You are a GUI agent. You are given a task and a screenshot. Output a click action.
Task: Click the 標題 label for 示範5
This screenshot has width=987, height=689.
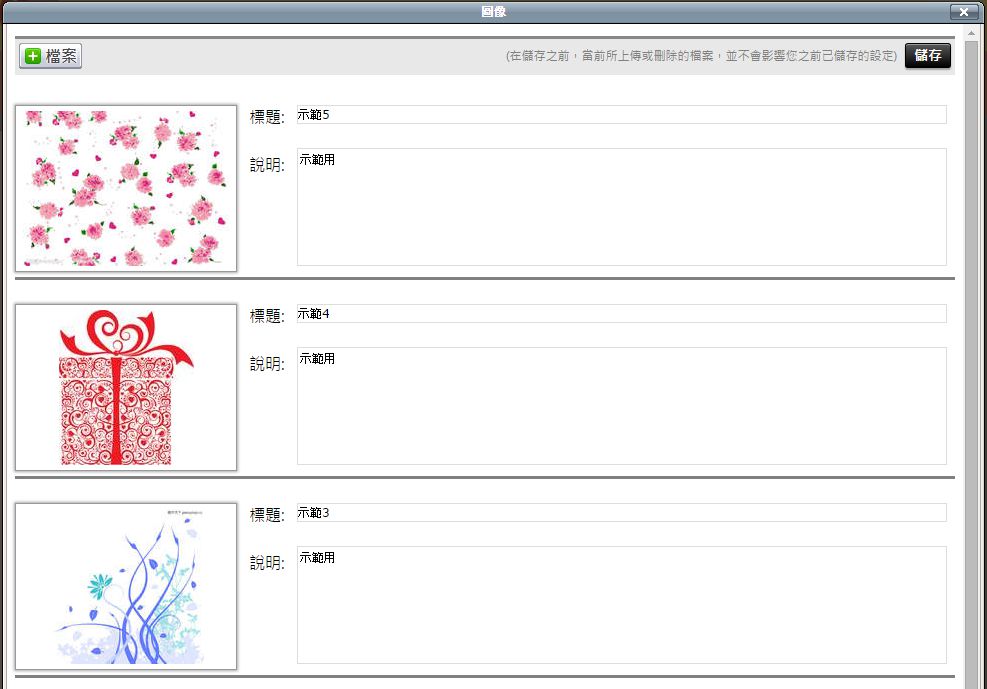tap(267, 117)
